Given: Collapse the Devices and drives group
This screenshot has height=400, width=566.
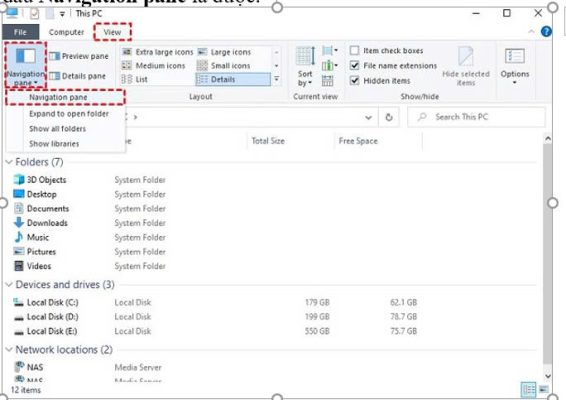Looking at the screenshot, I should point(9,285).
